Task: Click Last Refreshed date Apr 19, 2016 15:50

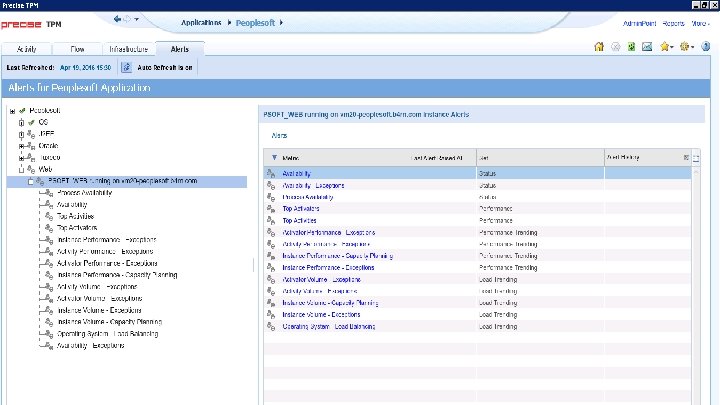Action: coord(85,68)
